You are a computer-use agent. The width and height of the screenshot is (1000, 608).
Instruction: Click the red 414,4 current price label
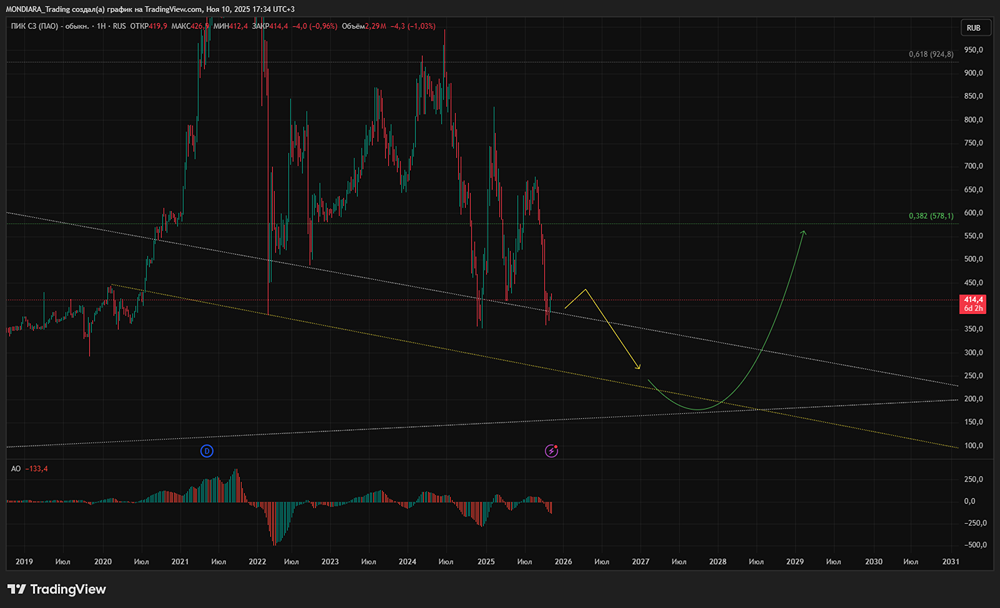(973, 304)
